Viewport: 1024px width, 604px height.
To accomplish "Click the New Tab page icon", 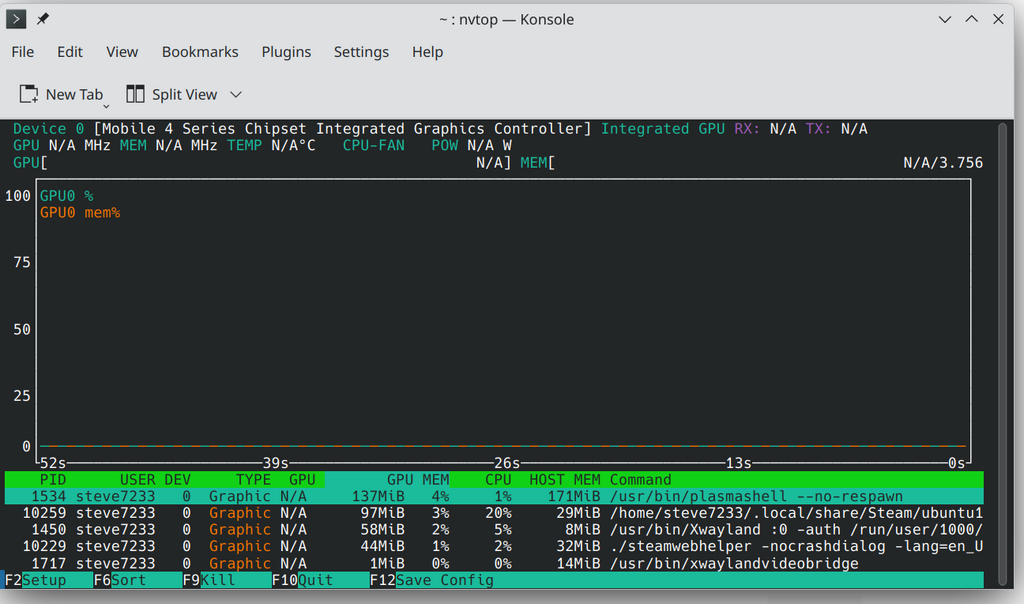I will click(28, 94).
